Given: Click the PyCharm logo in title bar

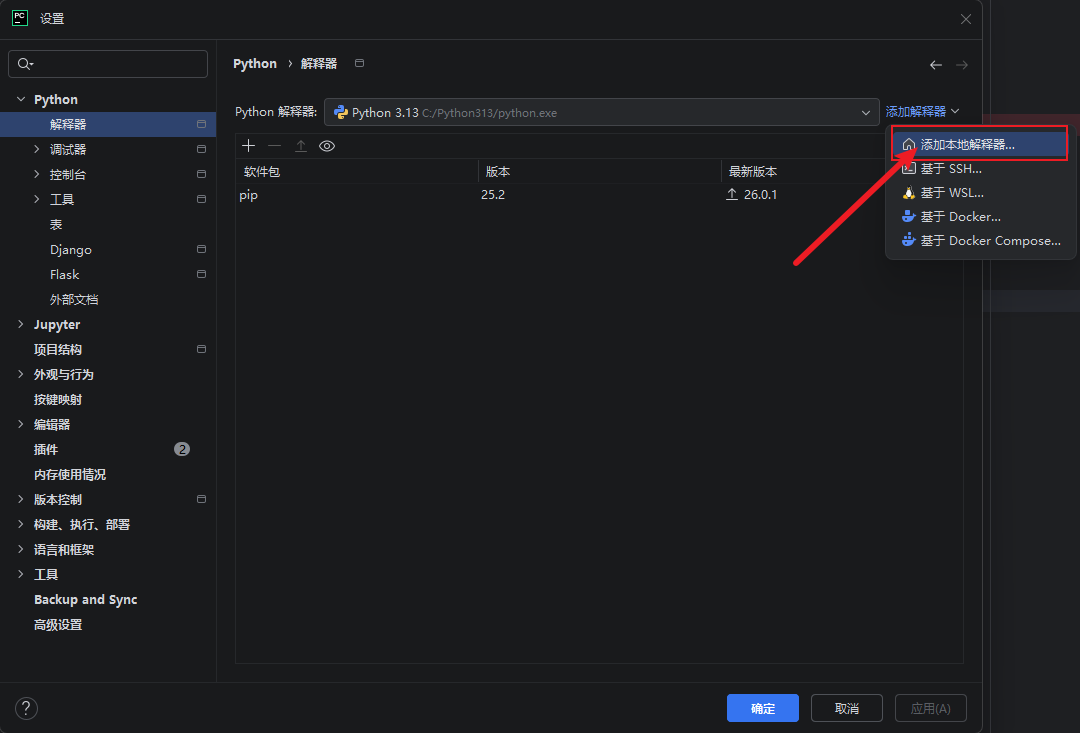Looking at the screenshot, I should tap(20, 18).
